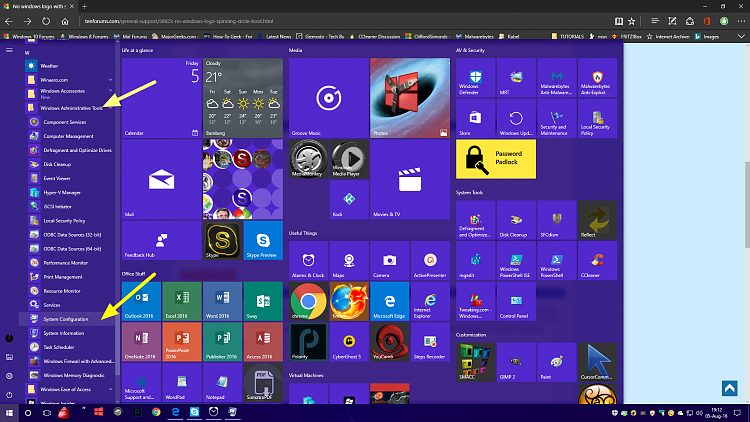Open Internet Explorer tile

click(x=430, y=301)
